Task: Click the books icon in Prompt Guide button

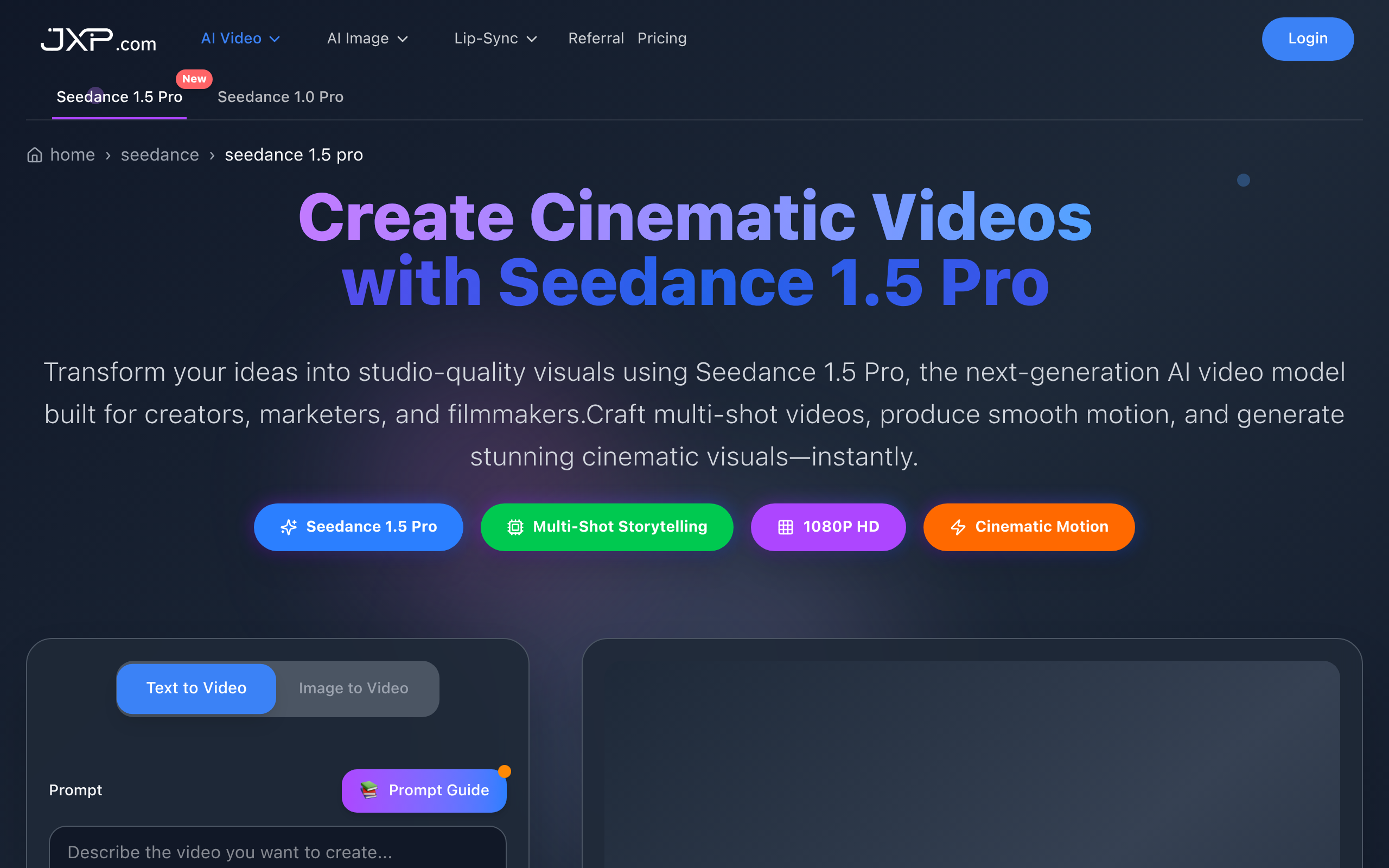Action: pos(369,790)
